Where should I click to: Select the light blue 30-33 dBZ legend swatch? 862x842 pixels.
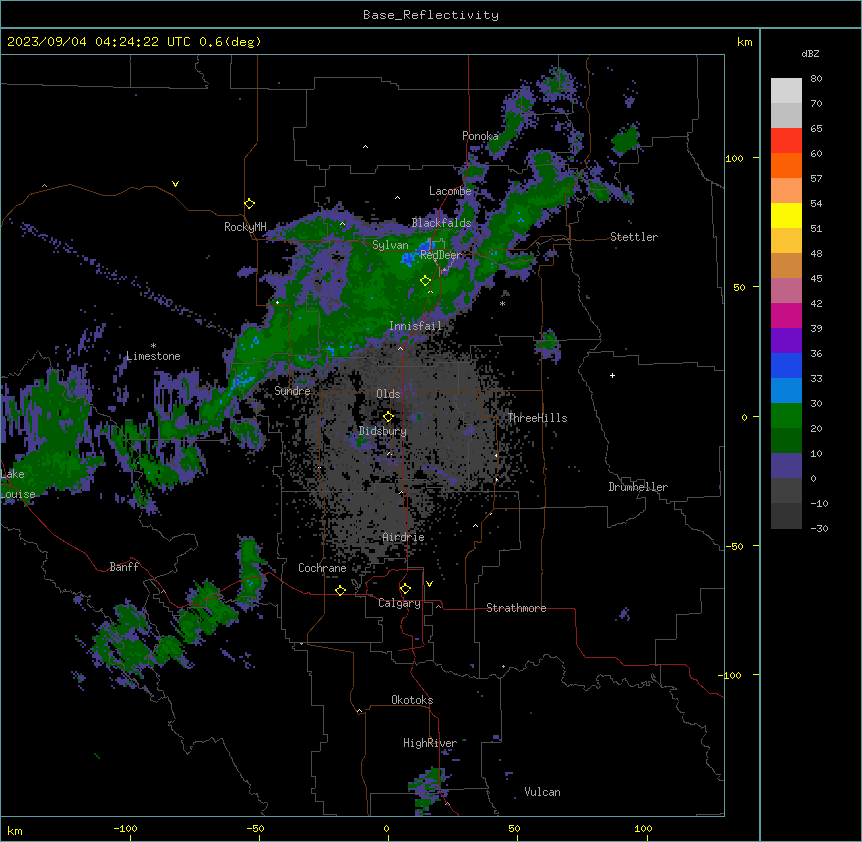(786, 390)
